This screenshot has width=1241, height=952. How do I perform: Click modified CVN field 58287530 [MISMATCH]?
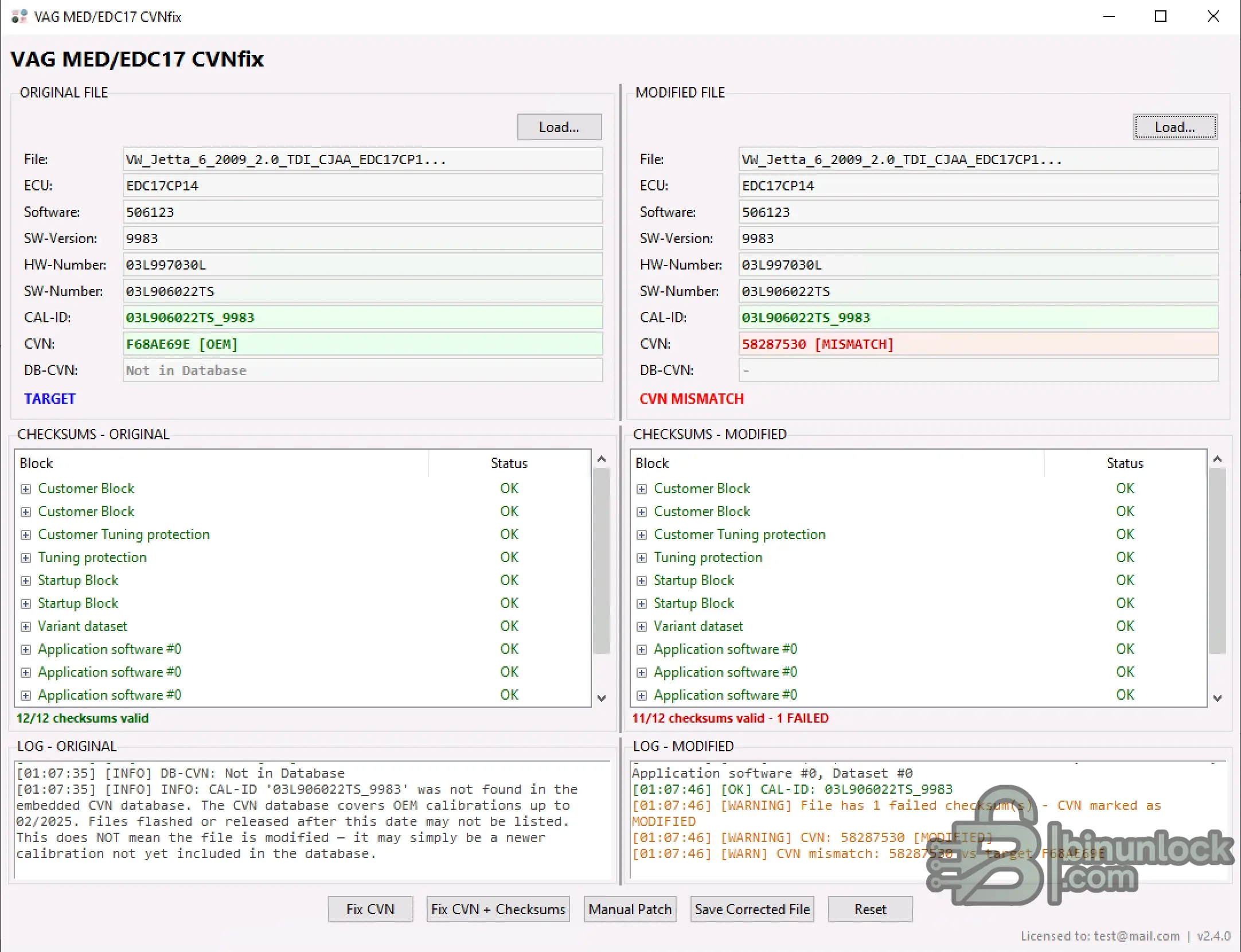pos(978,344)
